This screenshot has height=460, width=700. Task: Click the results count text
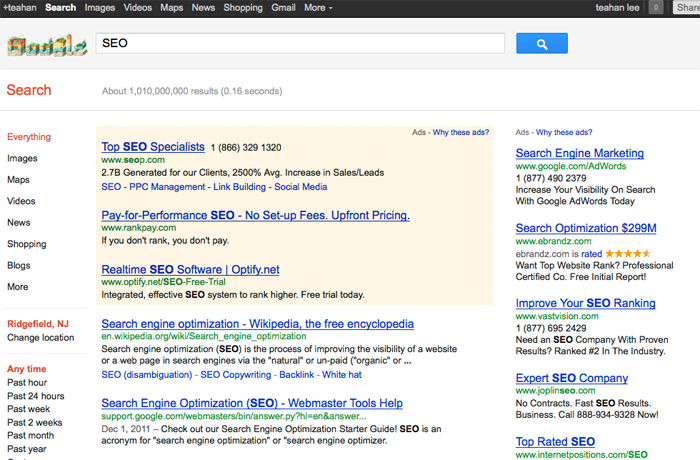pos(192,91)
